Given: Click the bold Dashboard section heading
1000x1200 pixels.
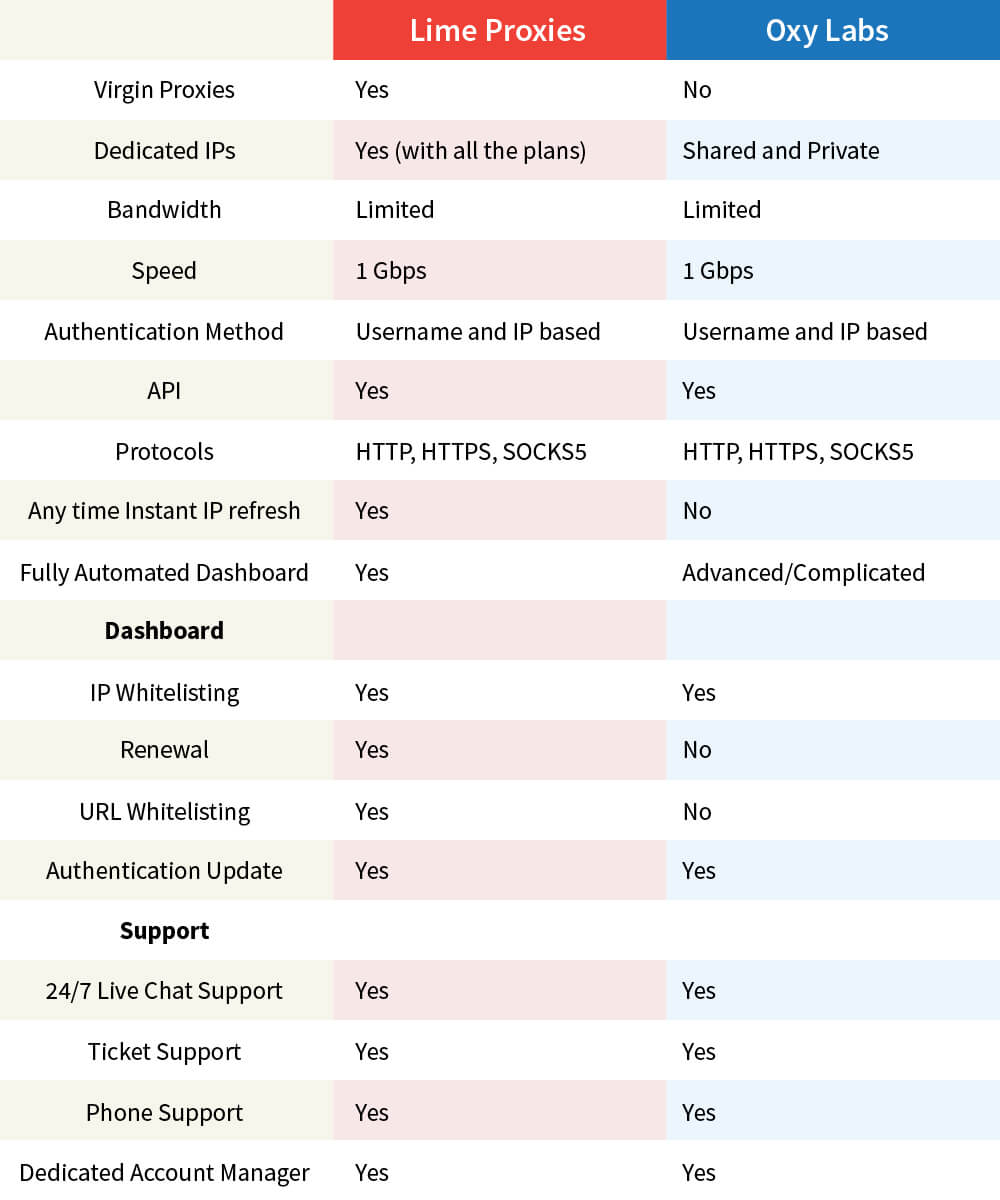Looking at the screenshot, I should (x=164, y=630).
